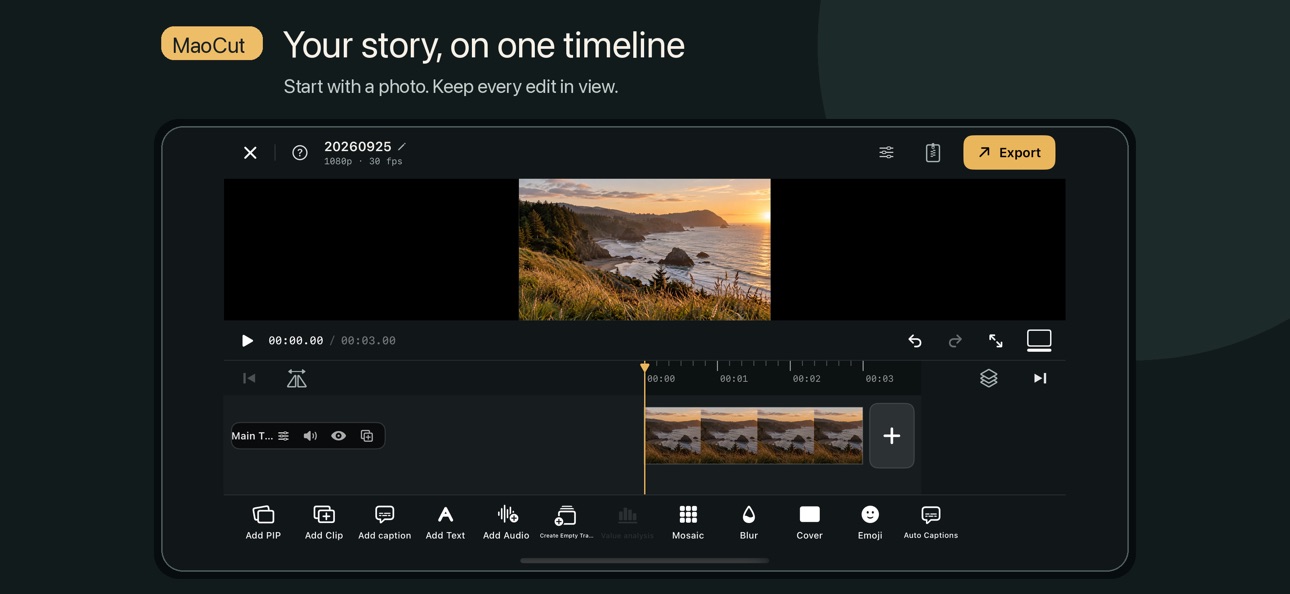The image size is (1290, 594).
Task: Click the orange playhead marker
Action: tap(645, 368)
